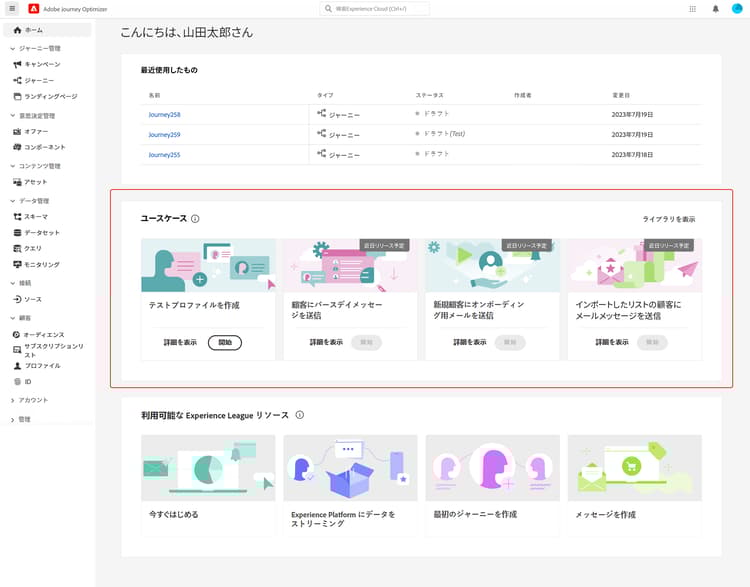Click the 作成者 column header

coord(523,95)
